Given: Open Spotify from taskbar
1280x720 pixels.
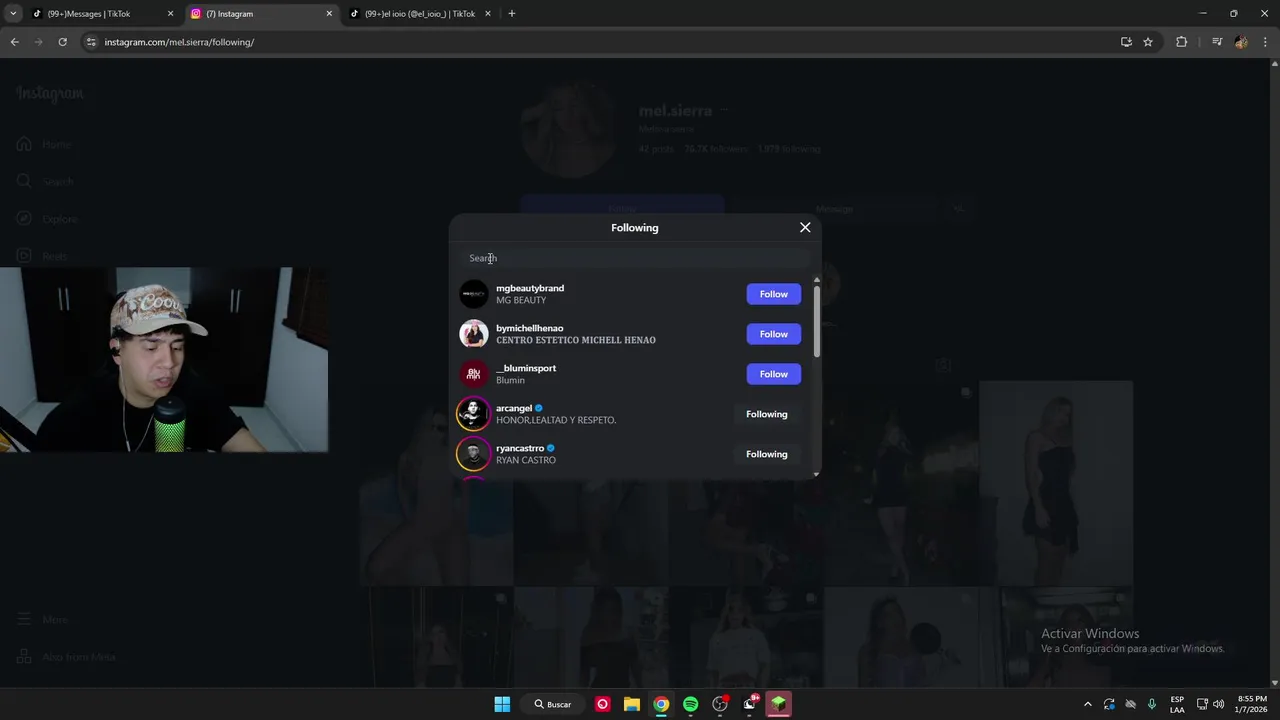Looking at the screenshot, I should point(690,704).
